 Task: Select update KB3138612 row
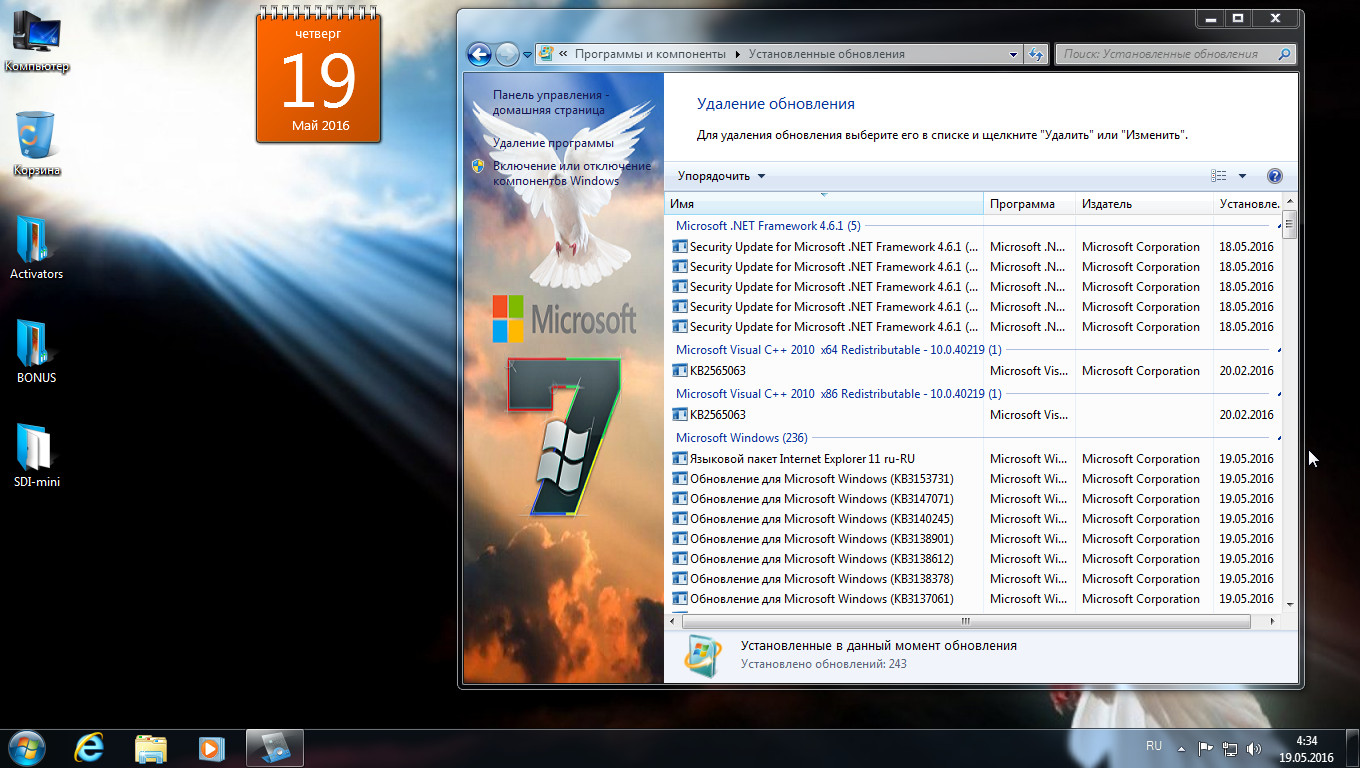974,559
